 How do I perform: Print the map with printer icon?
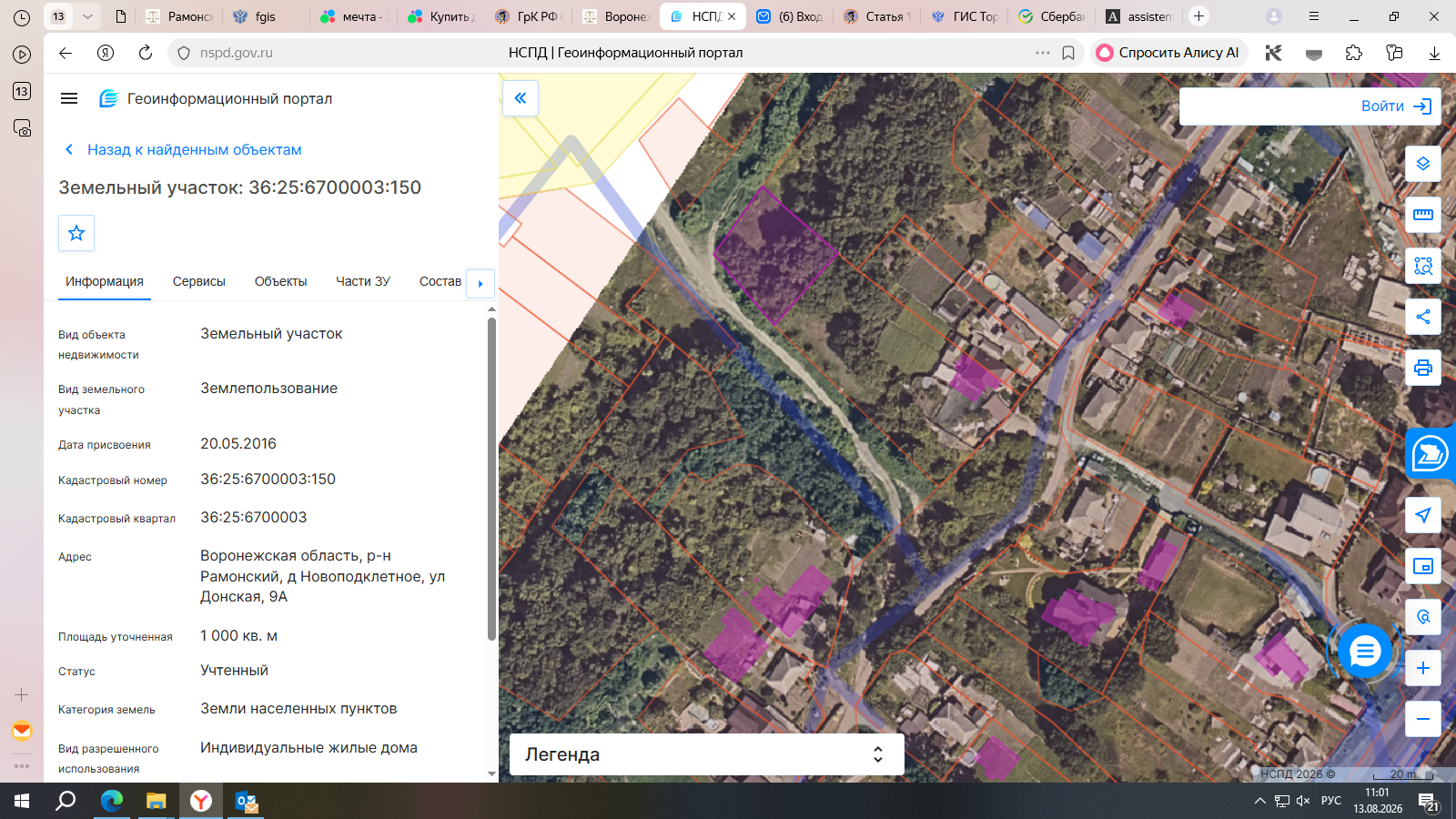1423,368
